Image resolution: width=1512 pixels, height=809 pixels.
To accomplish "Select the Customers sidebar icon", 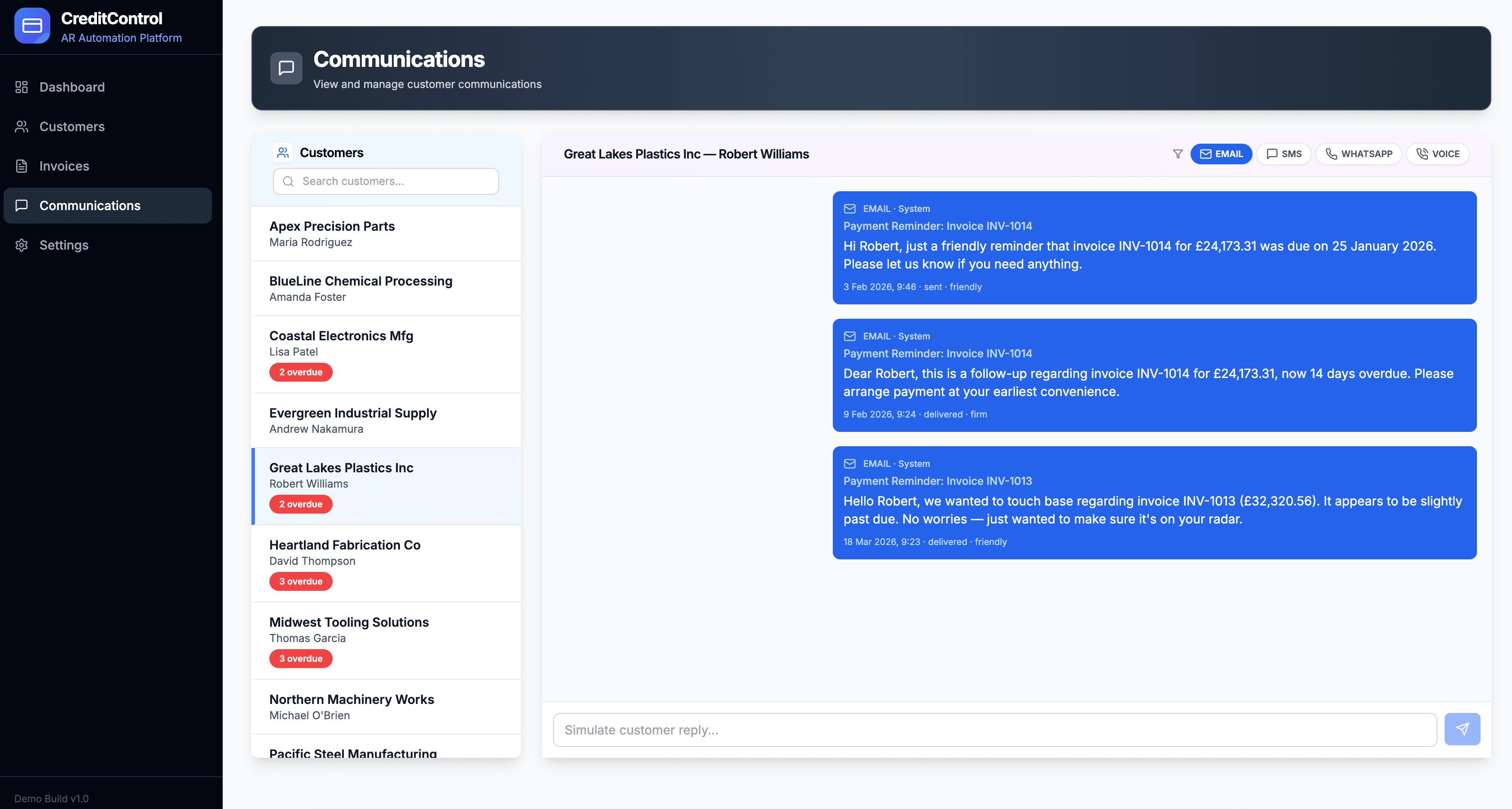I will tap(21, 126).
